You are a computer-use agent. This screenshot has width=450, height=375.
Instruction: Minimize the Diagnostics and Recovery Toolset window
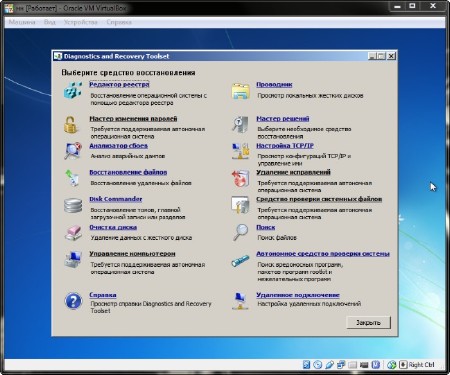372,56
